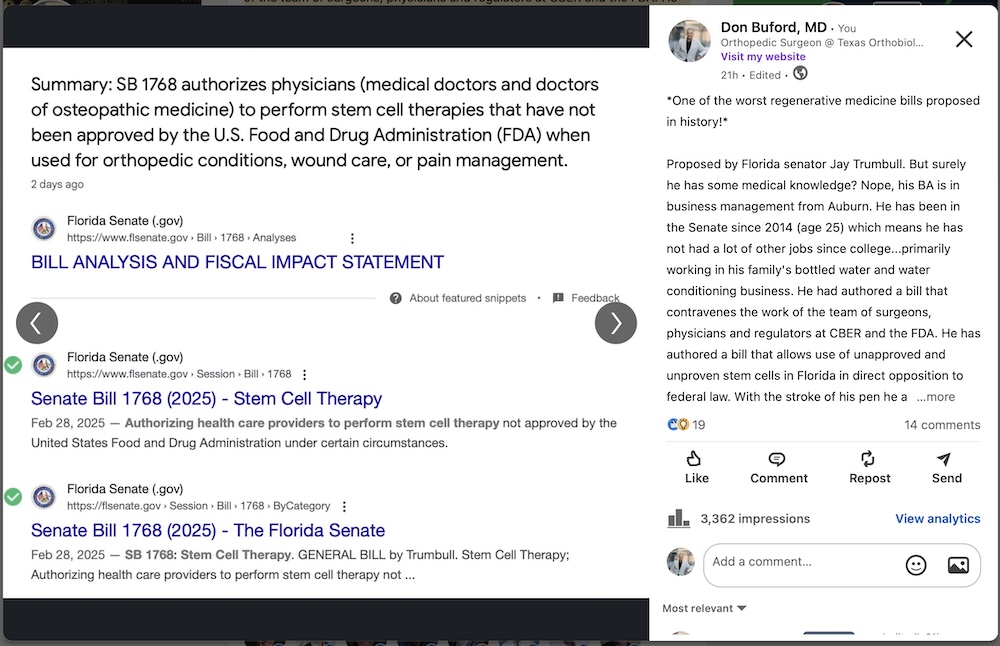Click the impressions bar chart icon
This screenshot has height=646, width=1000.
pos(679,518)
